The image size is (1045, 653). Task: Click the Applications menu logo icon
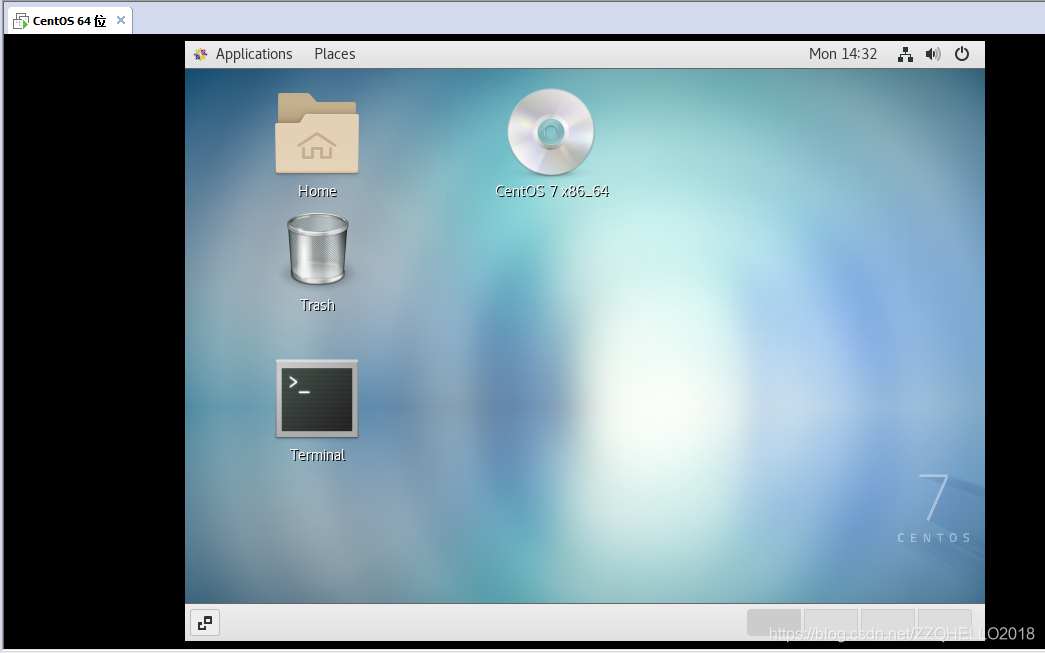click(201, 55)
